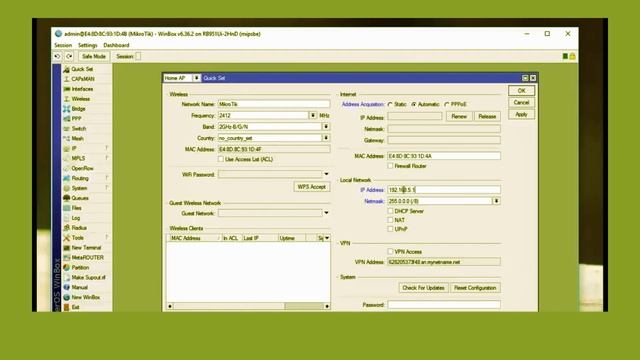
Task: Select Static address acquisition
Action: point(390,104)
